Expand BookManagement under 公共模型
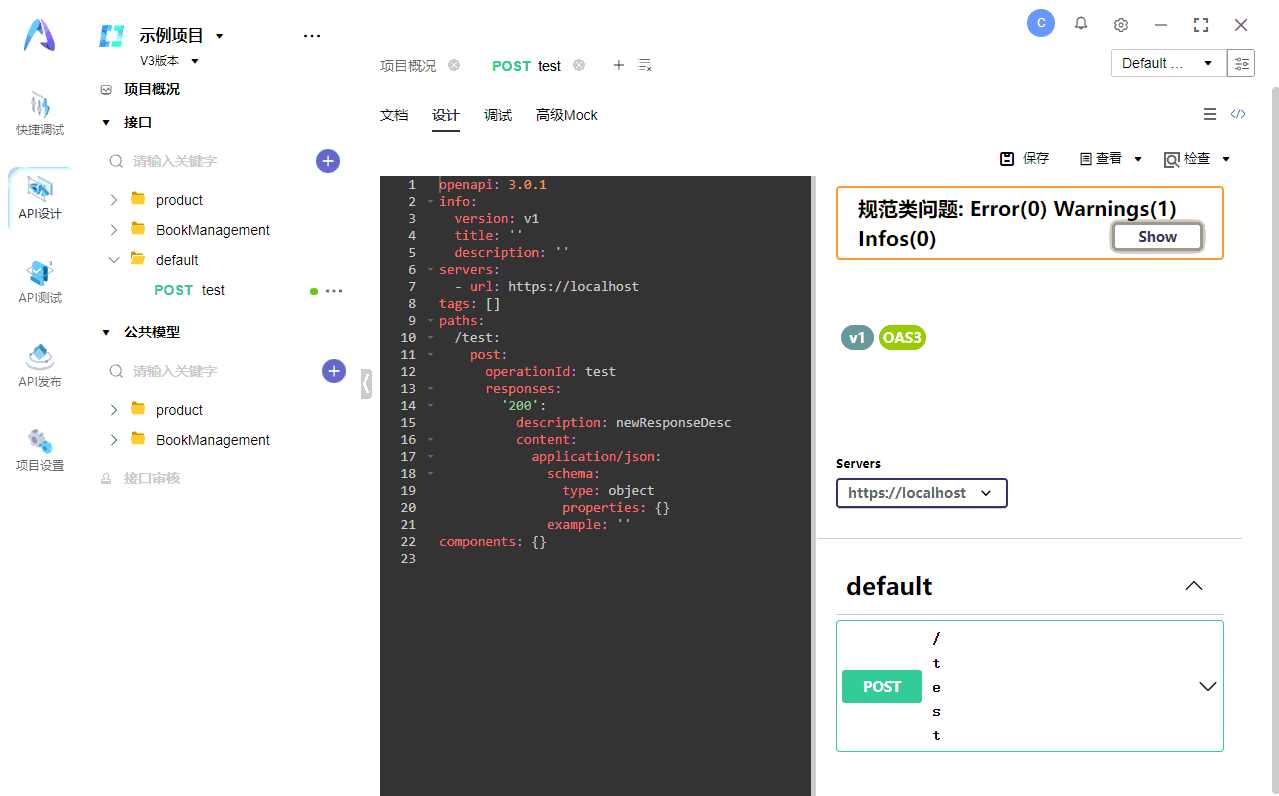 pos(114,440)
